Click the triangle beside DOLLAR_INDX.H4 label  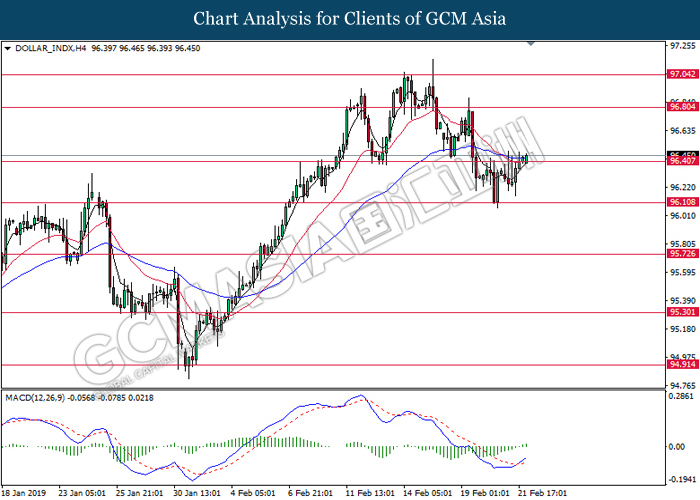[x=8, y=47]
